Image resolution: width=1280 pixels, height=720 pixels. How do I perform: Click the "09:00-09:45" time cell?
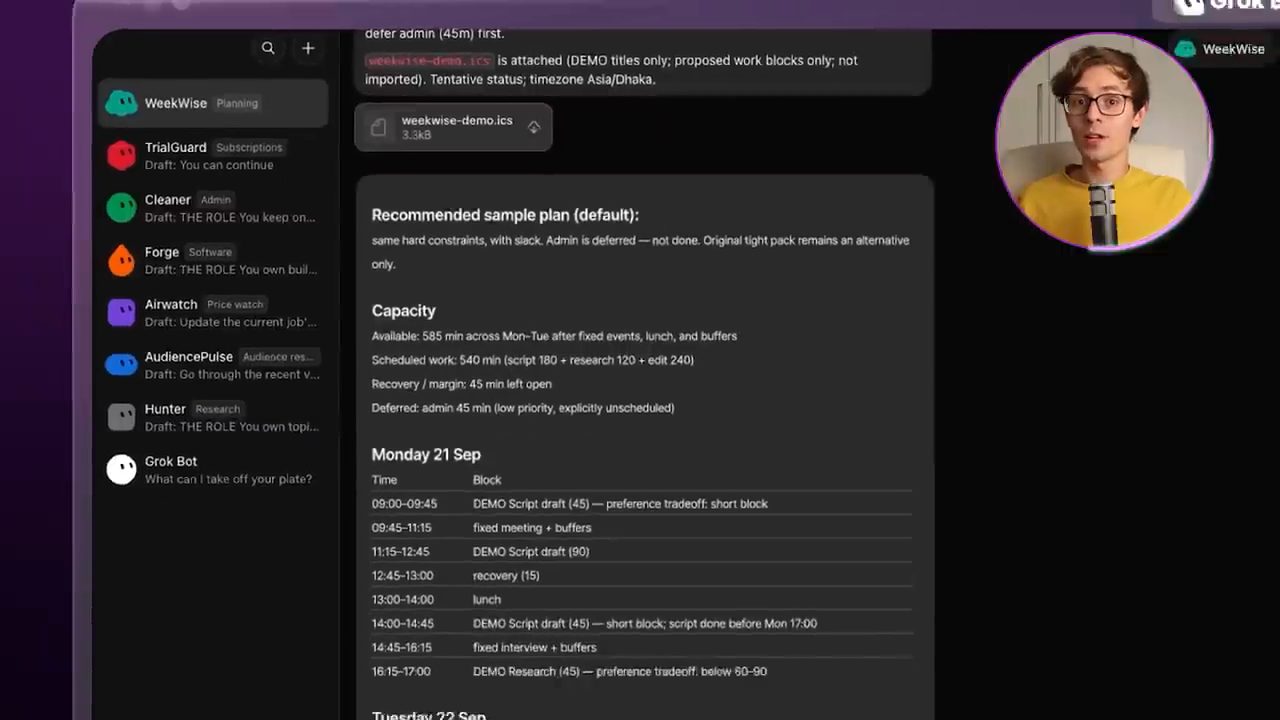404,504
